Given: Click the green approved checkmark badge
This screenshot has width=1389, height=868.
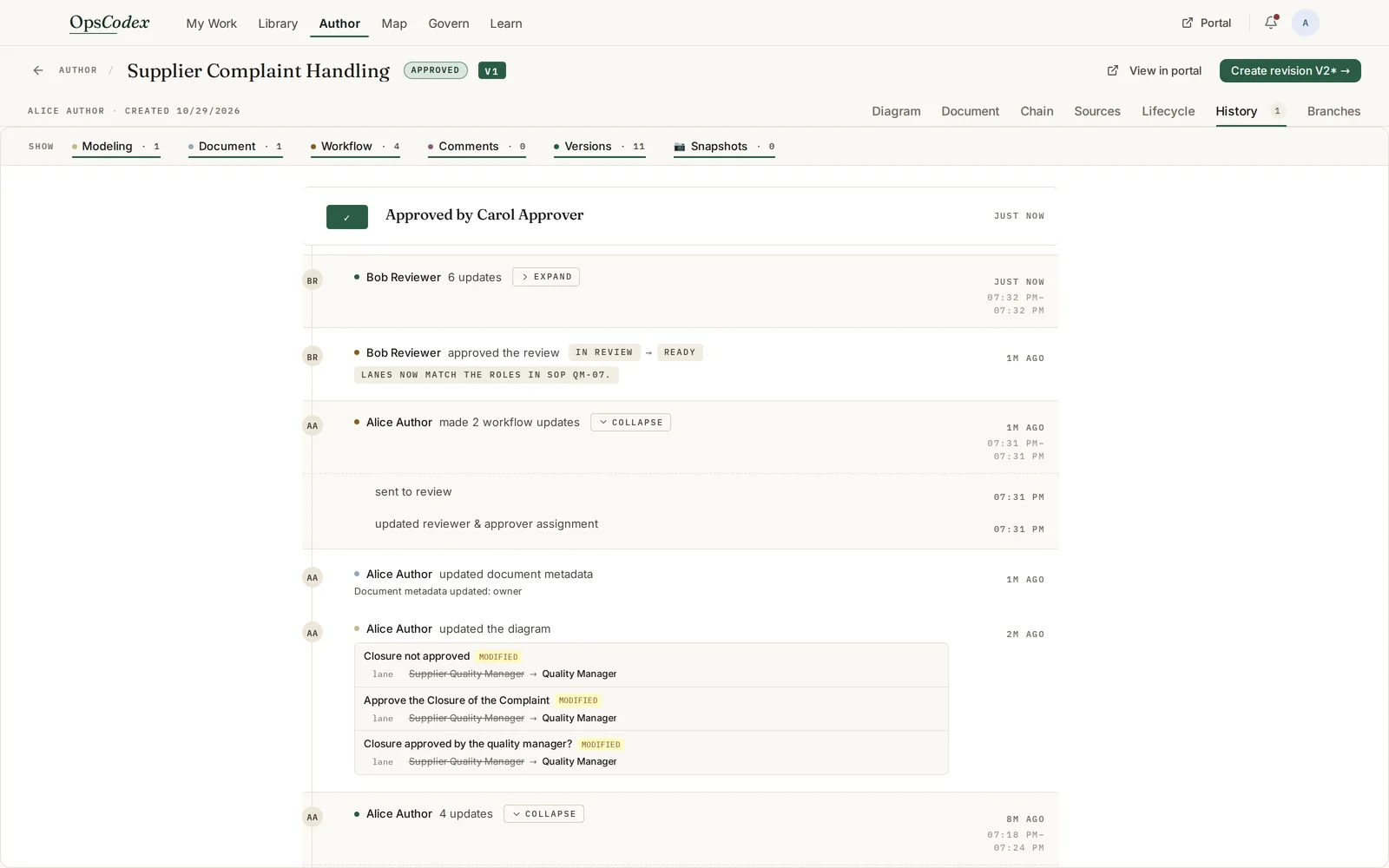Looking at the screenshot, I should (x=347, y=217).
